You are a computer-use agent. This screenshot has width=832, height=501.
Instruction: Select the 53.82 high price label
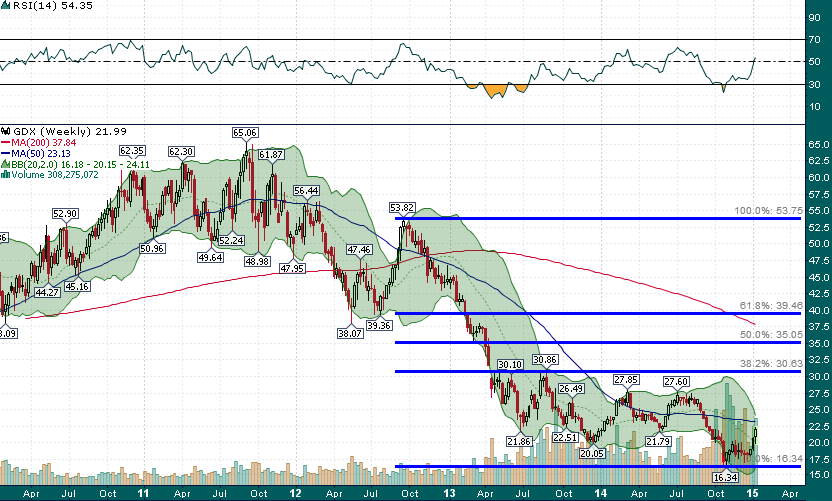point(402,208)
